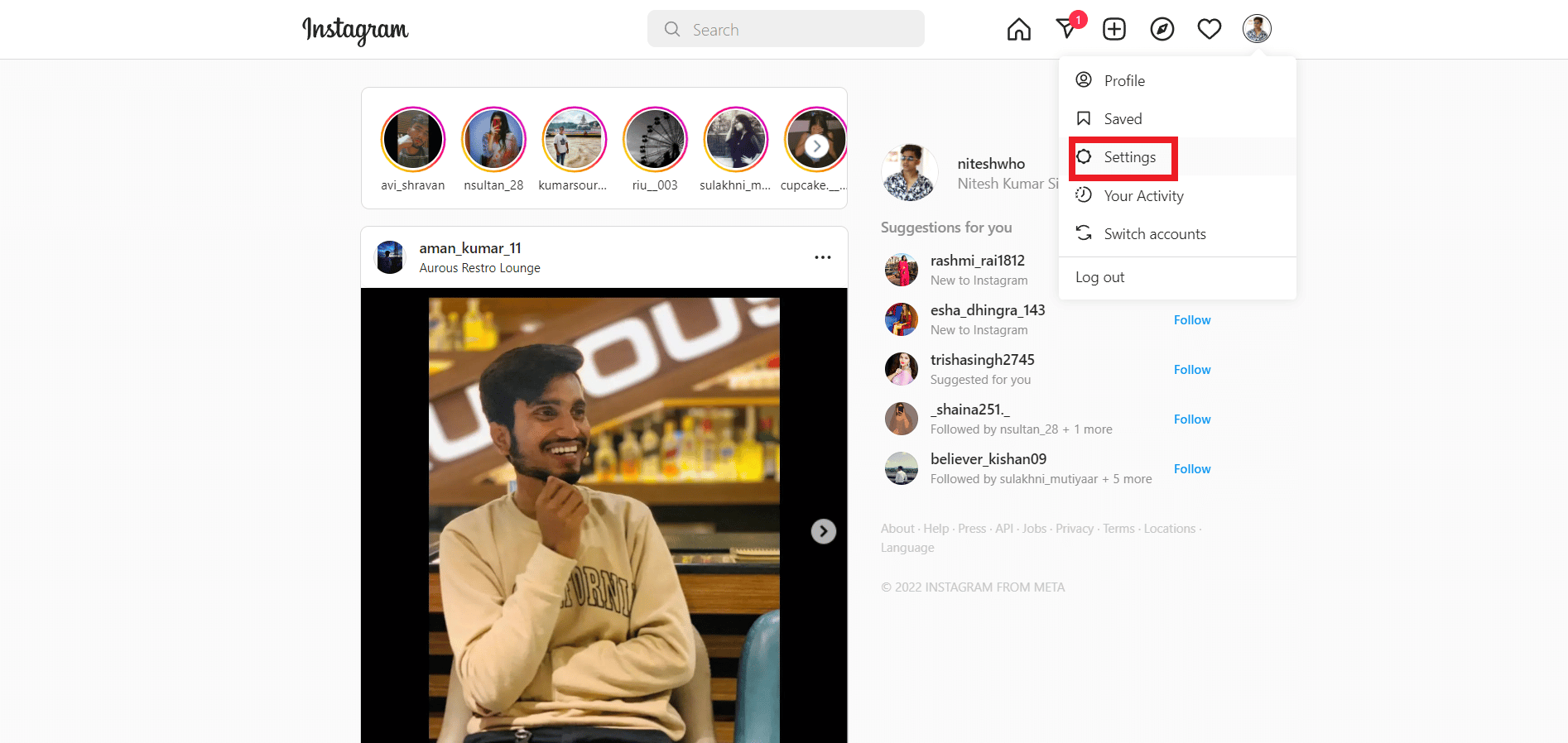The width and height of the screenshot is (1568, 743).
Task: Open trishasingh2745 username
Action: click(x=983, y=360)
